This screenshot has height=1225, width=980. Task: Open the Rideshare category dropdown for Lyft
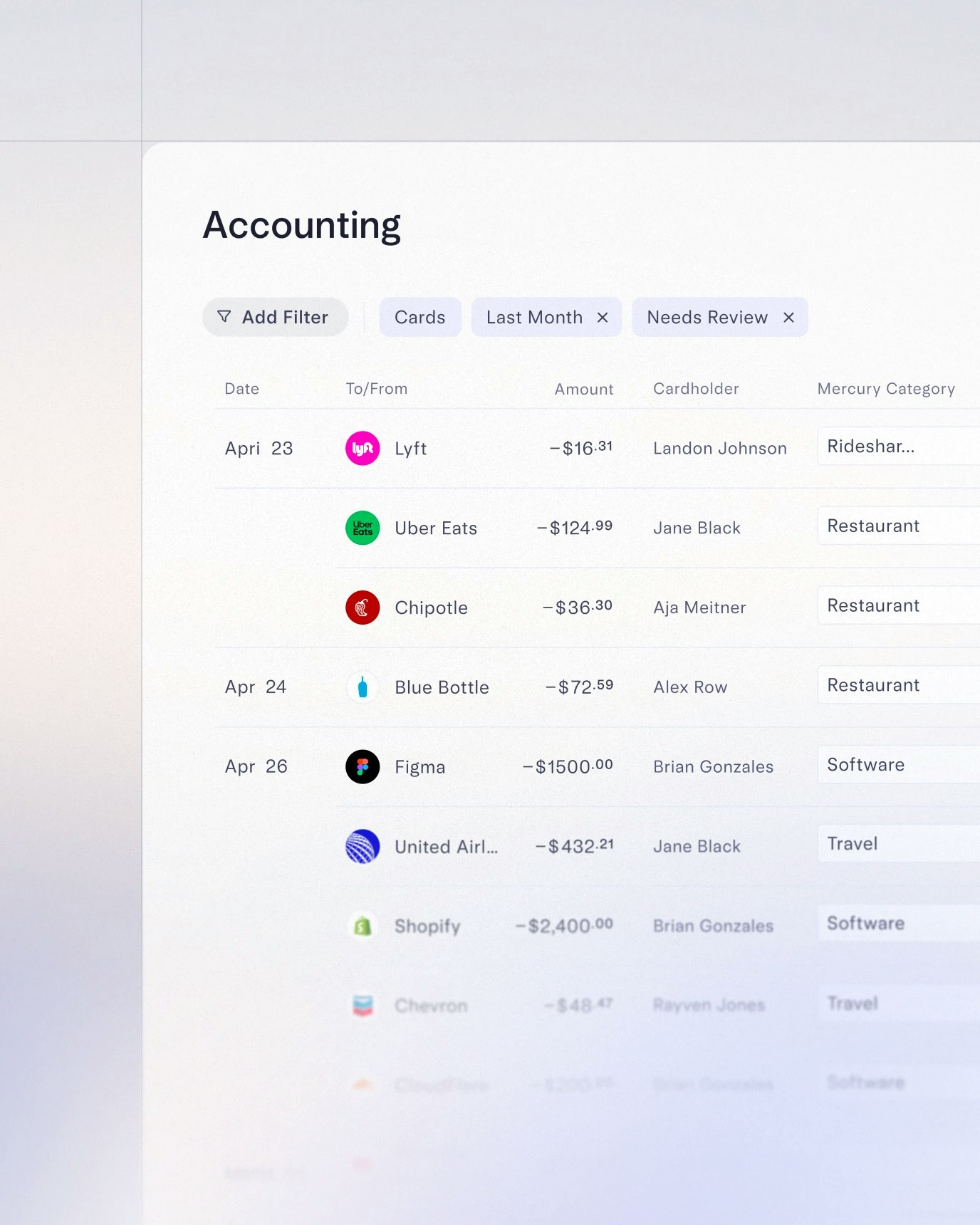(899, 446)
